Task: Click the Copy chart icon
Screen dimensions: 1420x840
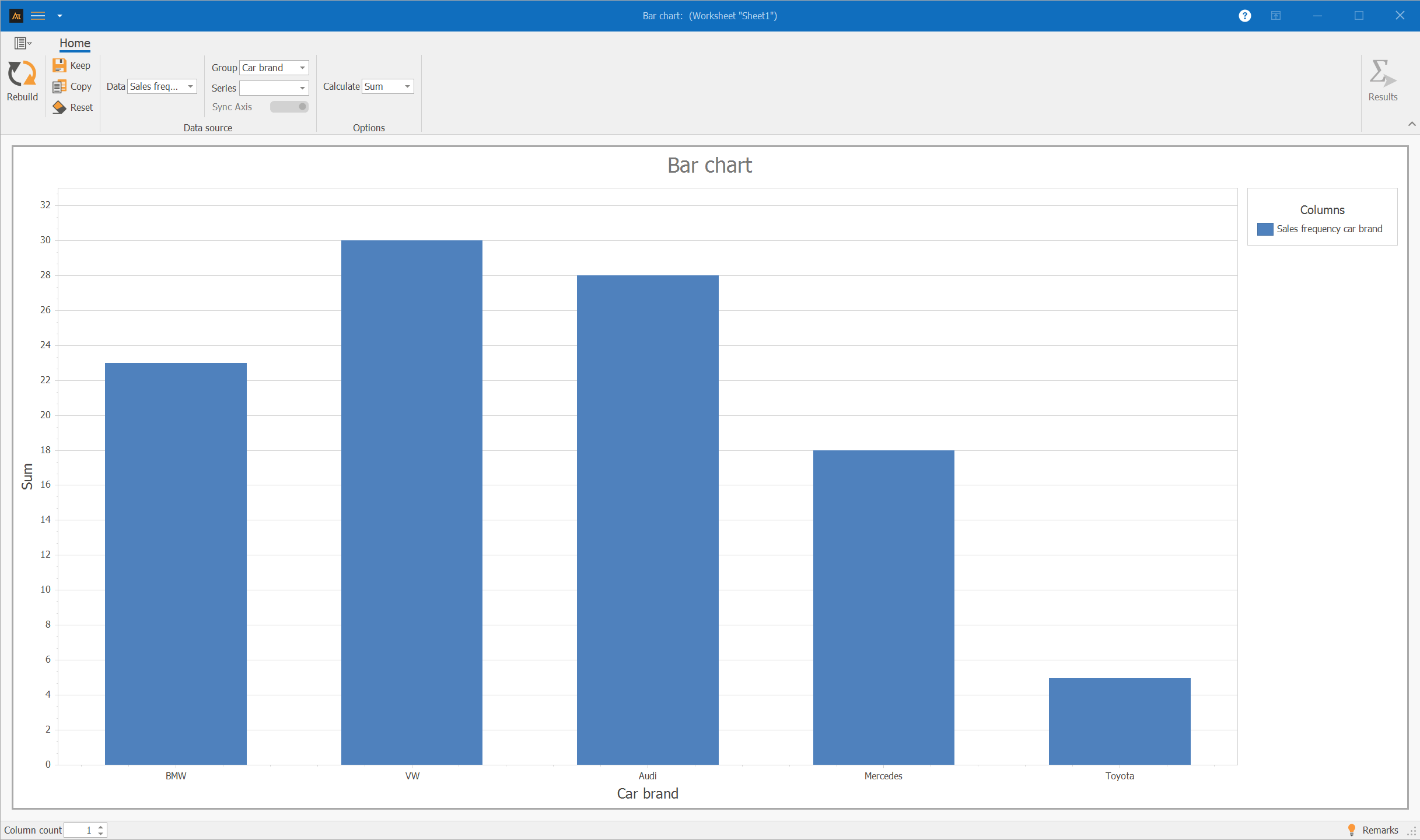Action: point(60,86)
